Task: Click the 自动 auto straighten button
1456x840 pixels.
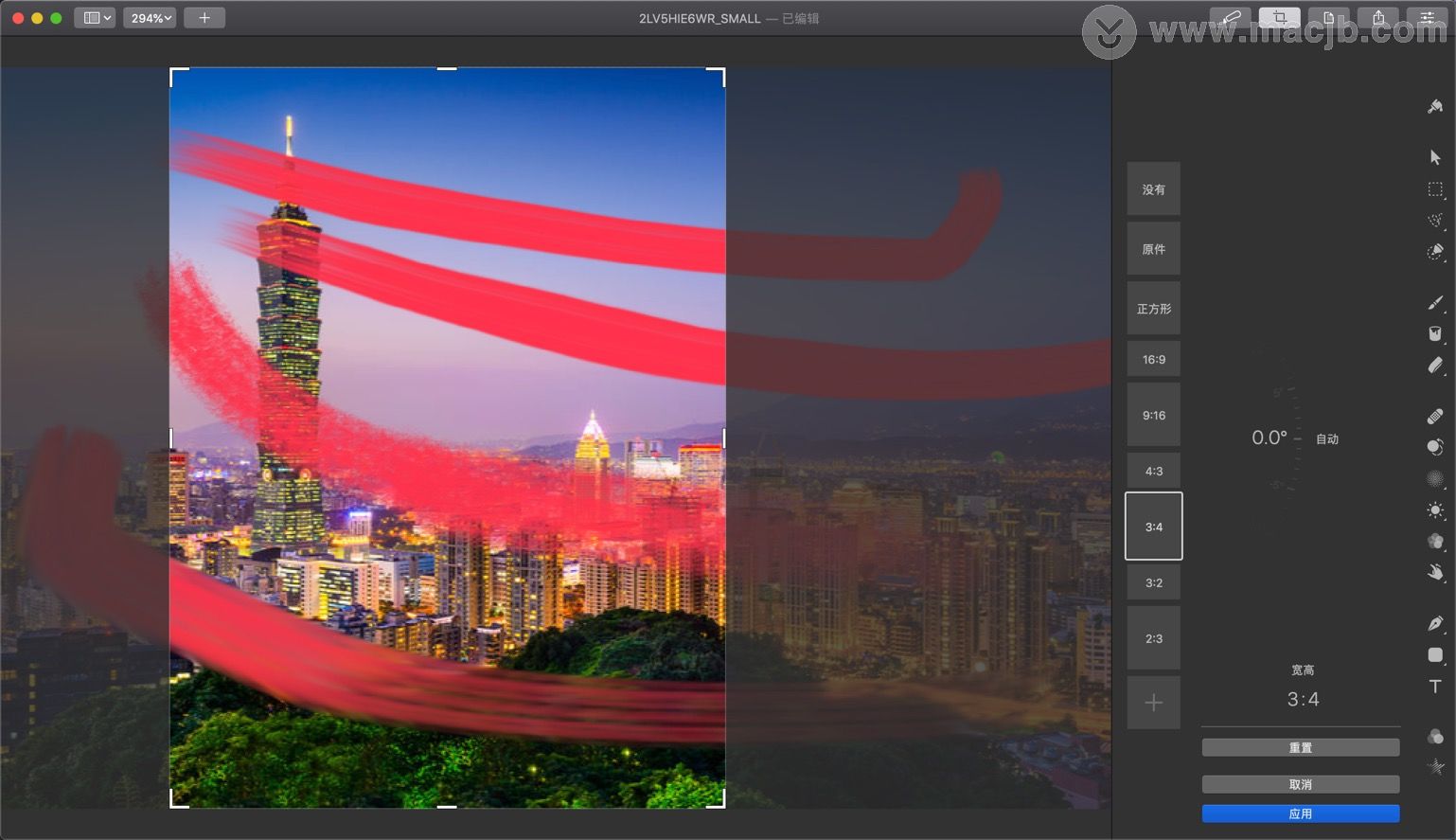Action: [x=1327, y=439]
